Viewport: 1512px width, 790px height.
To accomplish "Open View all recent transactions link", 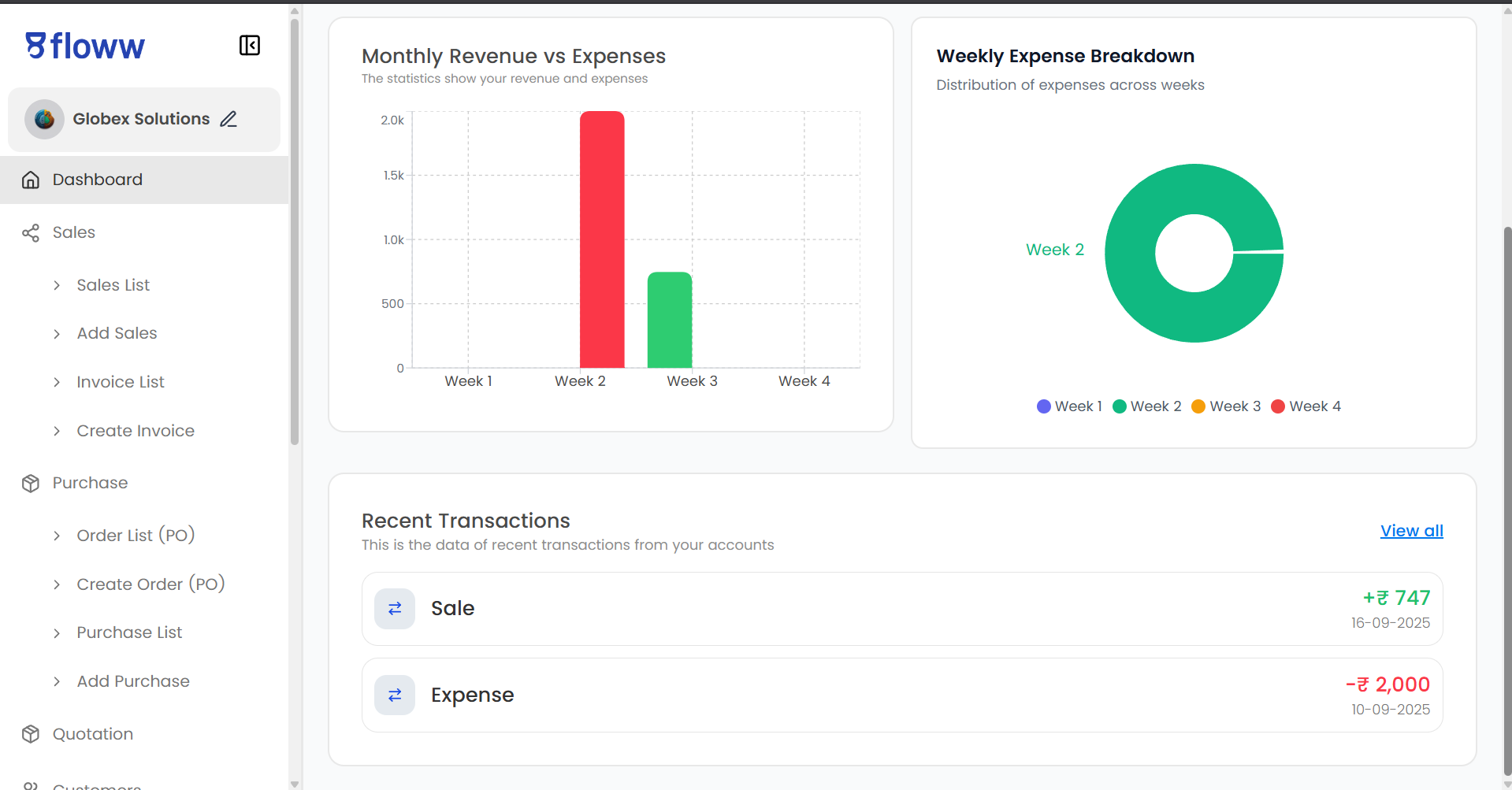I will coord(1411,531).
